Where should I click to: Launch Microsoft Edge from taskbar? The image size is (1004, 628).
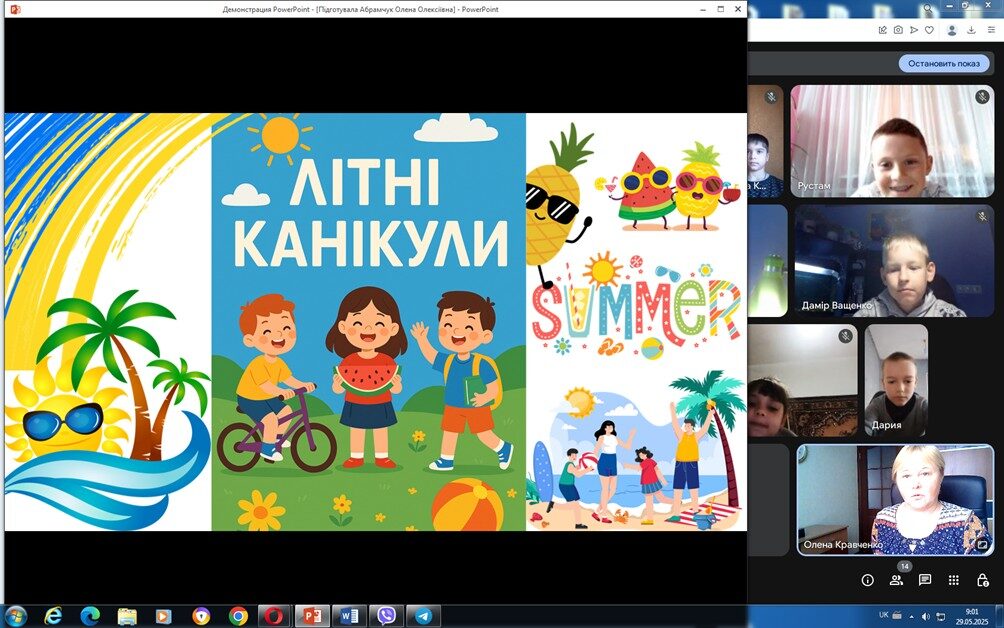tap(90, 616)
